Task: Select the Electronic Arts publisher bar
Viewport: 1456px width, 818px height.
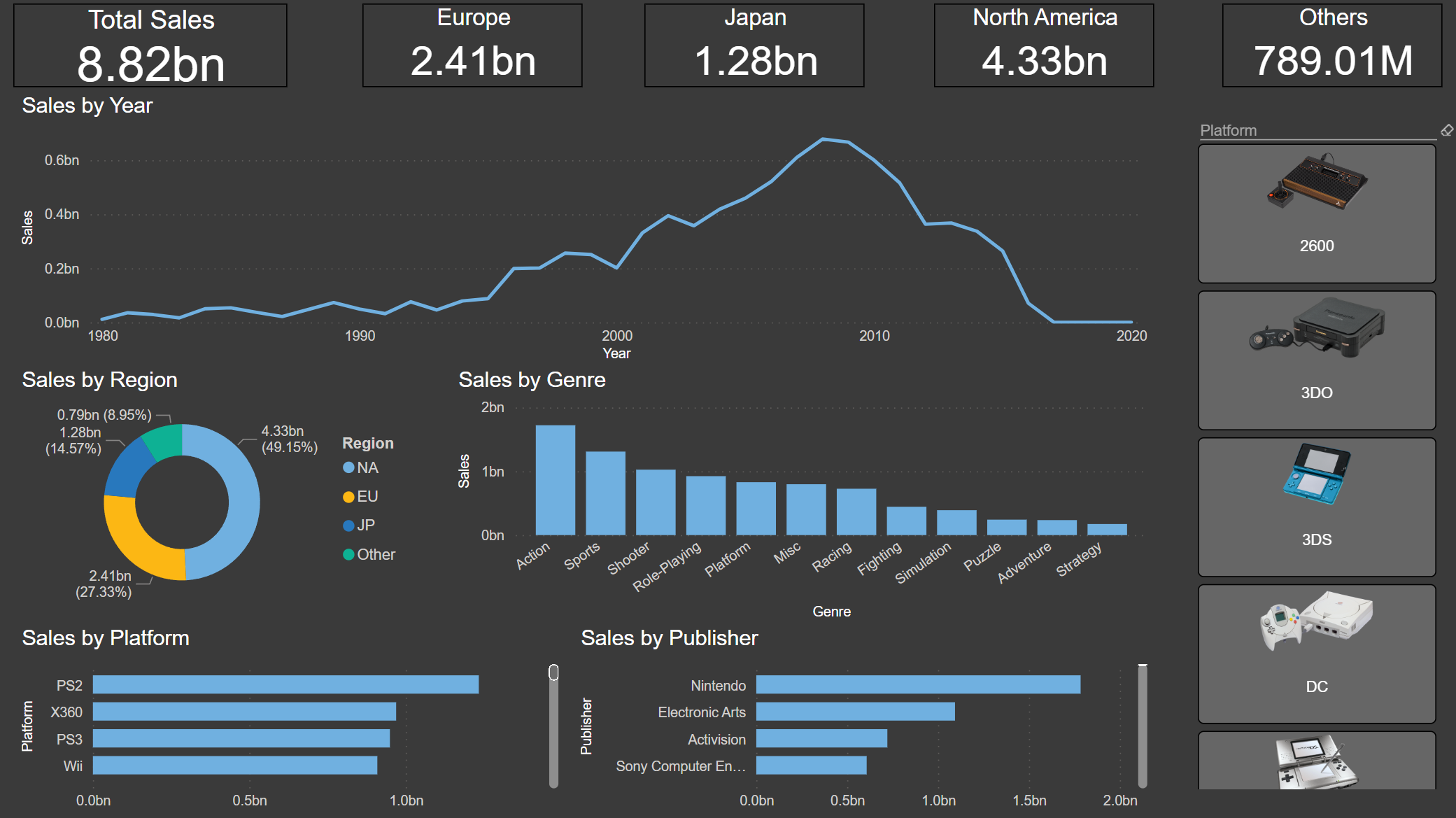Action: (855, 712)
